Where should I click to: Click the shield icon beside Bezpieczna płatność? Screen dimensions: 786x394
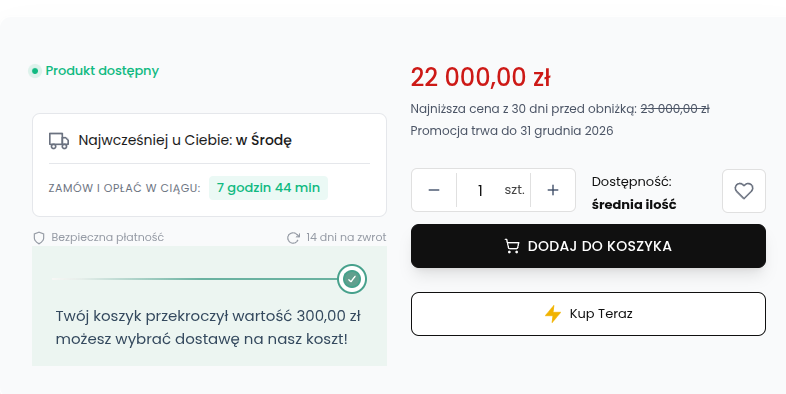[39, 238]
